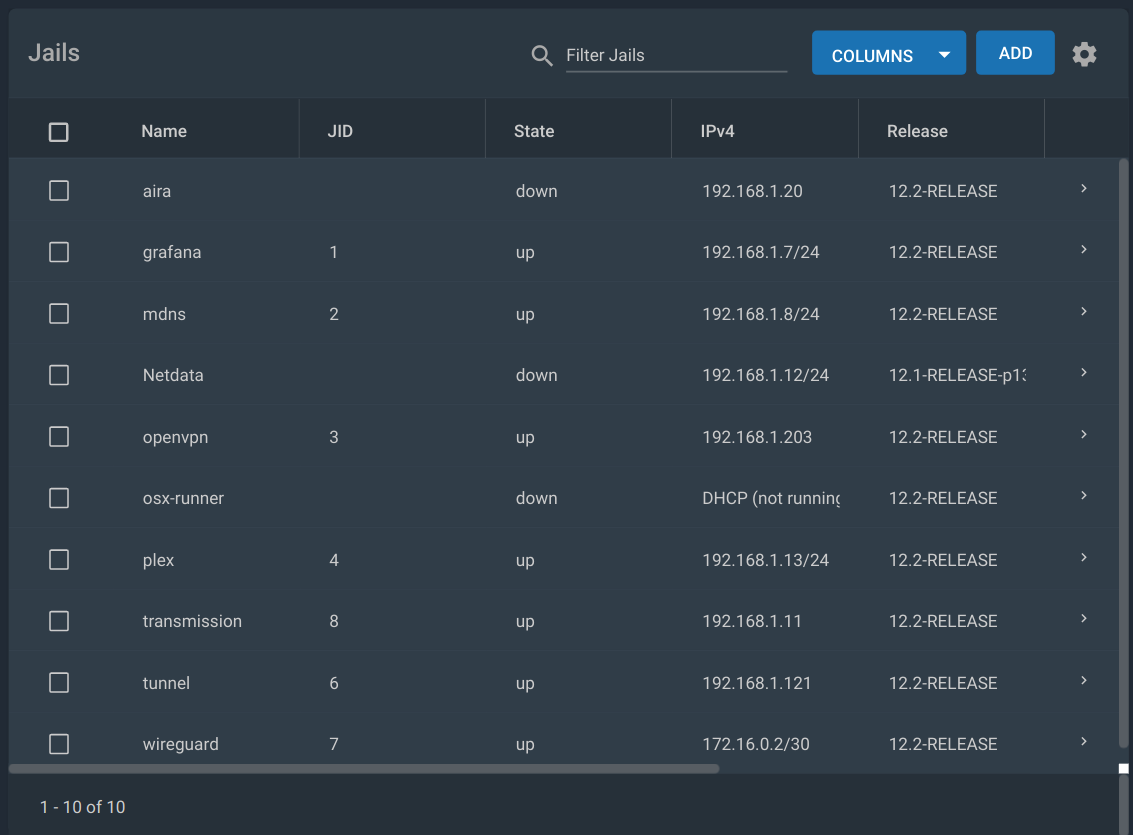
Task: Sort by the IPv4 column header
Action: [x=717, y=131]
